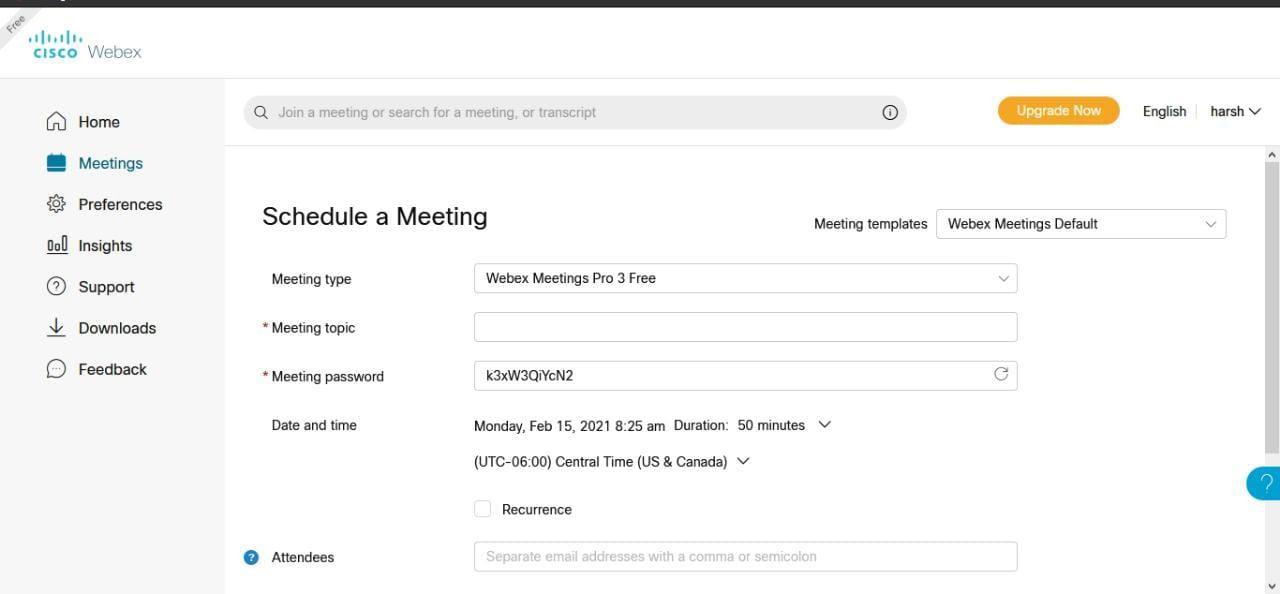Click the Attendees email input field
Screen dimensions: 1280x594
[x=745, y=556]
